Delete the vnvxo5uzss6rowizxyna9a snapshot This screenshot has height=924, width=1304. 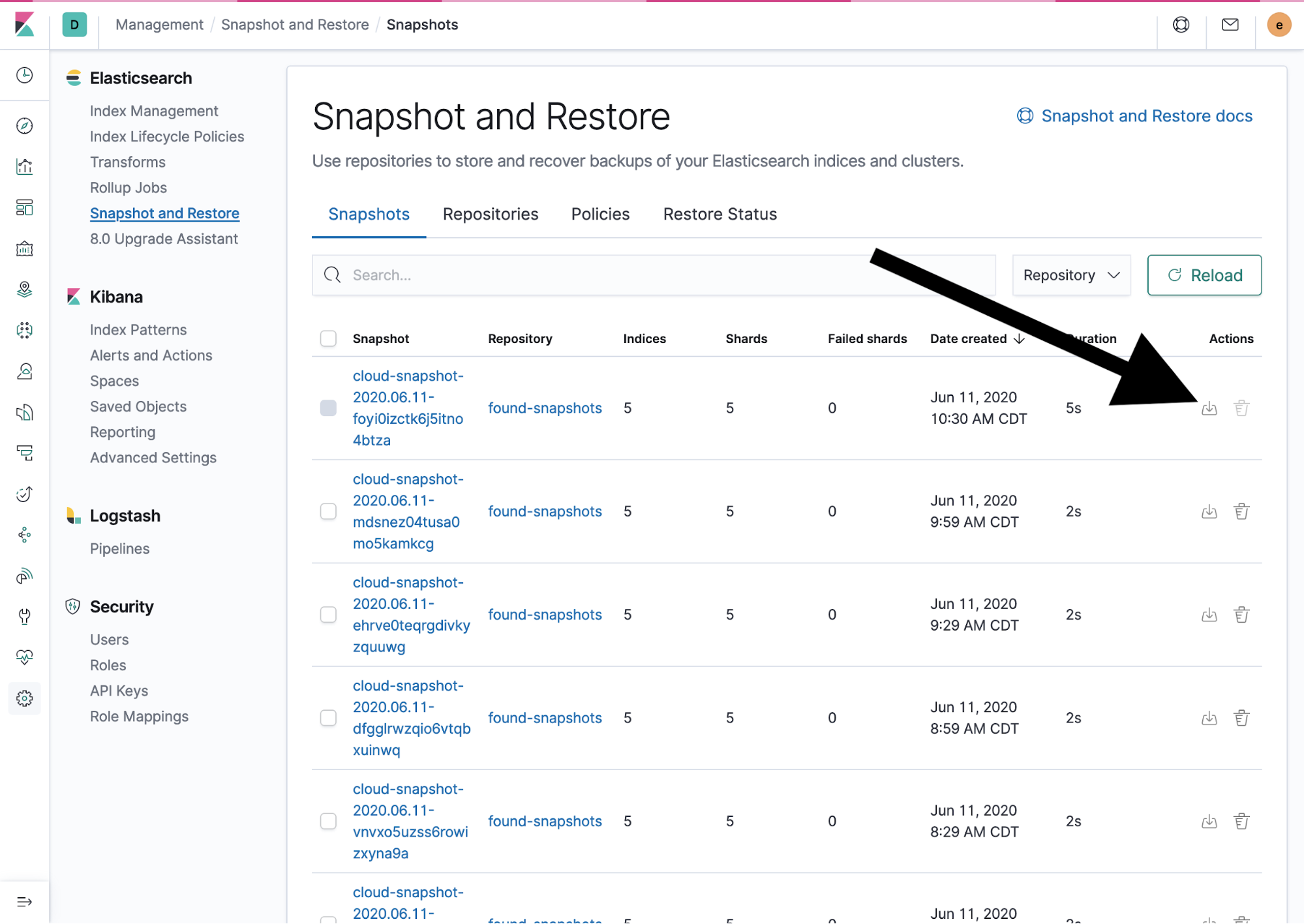[x=1241, y=821]
